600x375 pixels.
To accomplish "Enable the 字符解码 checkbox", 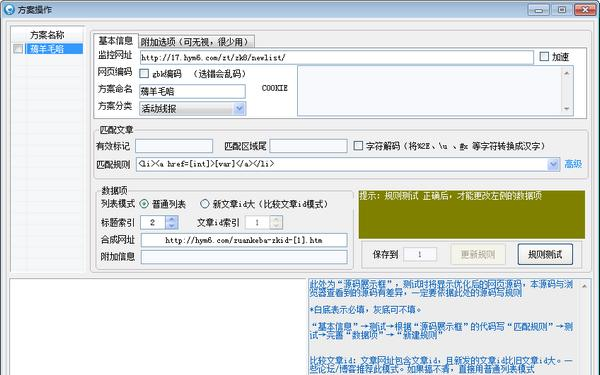I will [x=358, y=146].
